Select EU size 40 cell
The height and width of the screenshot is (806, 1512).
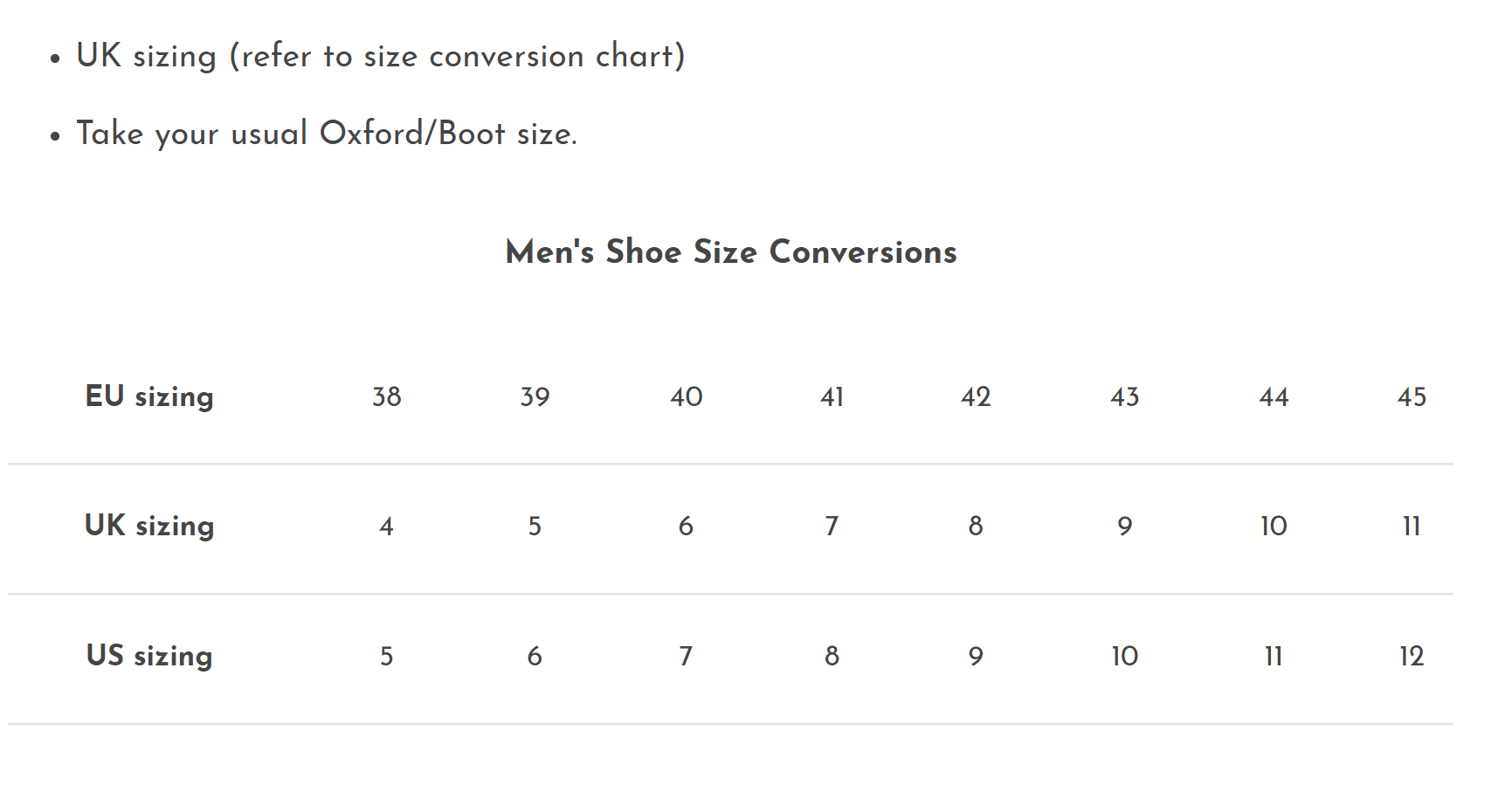pos(686,397)
